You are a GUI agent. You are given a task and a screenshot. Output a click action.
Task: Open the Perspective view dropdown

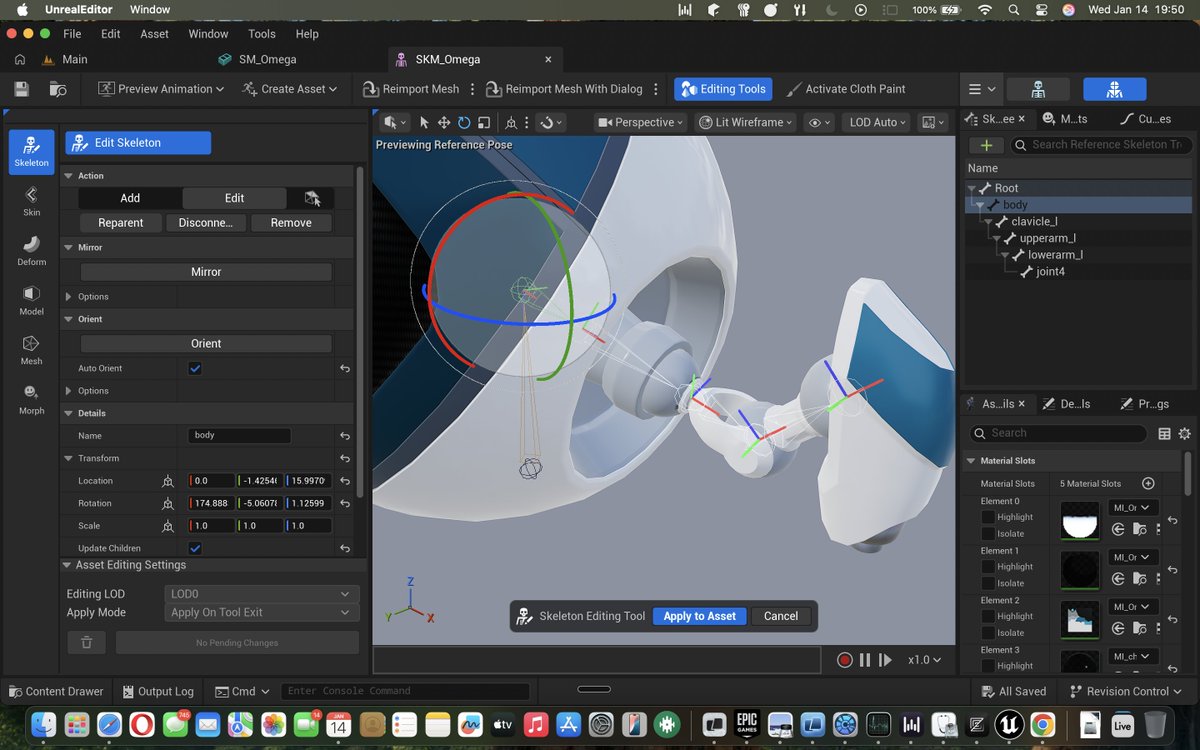[x=640, y=122]
